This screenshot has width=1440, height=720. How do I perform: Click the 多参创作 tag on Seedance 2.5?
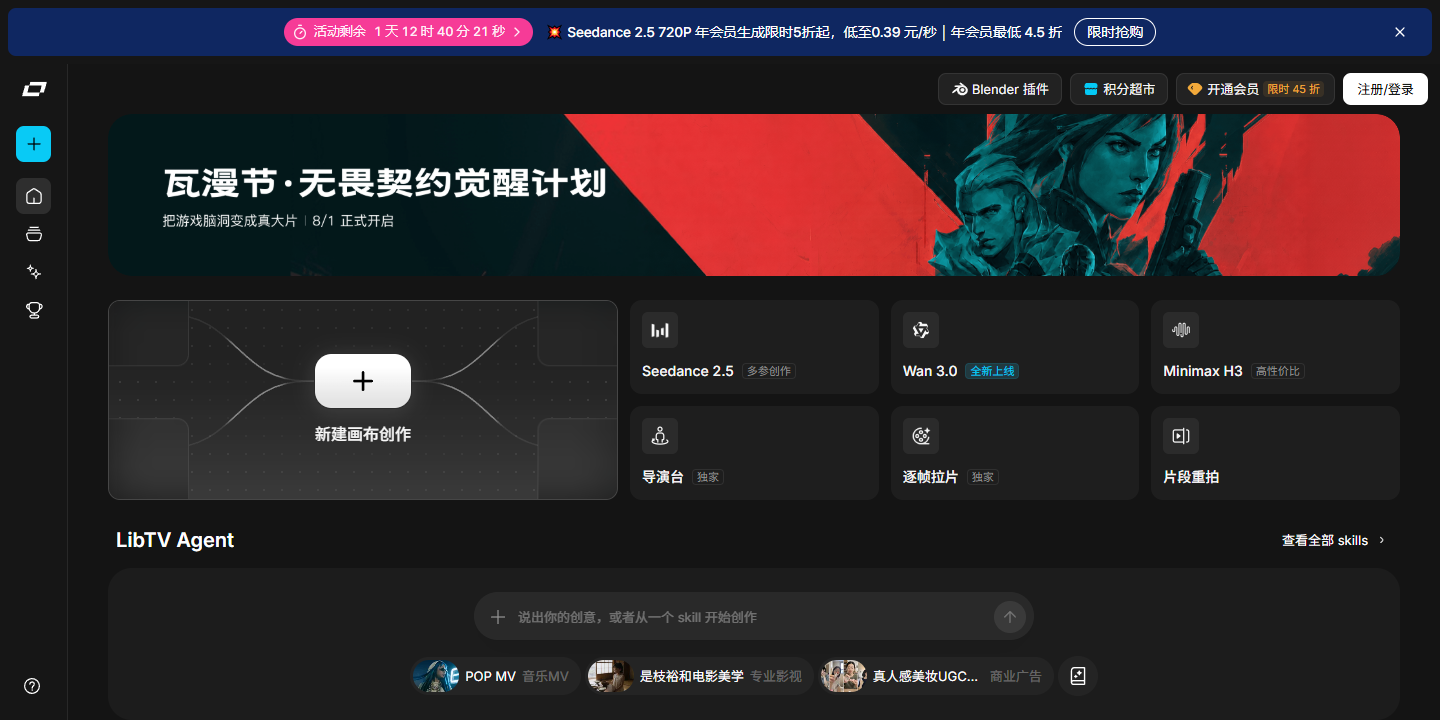click(x=769, y=371)
